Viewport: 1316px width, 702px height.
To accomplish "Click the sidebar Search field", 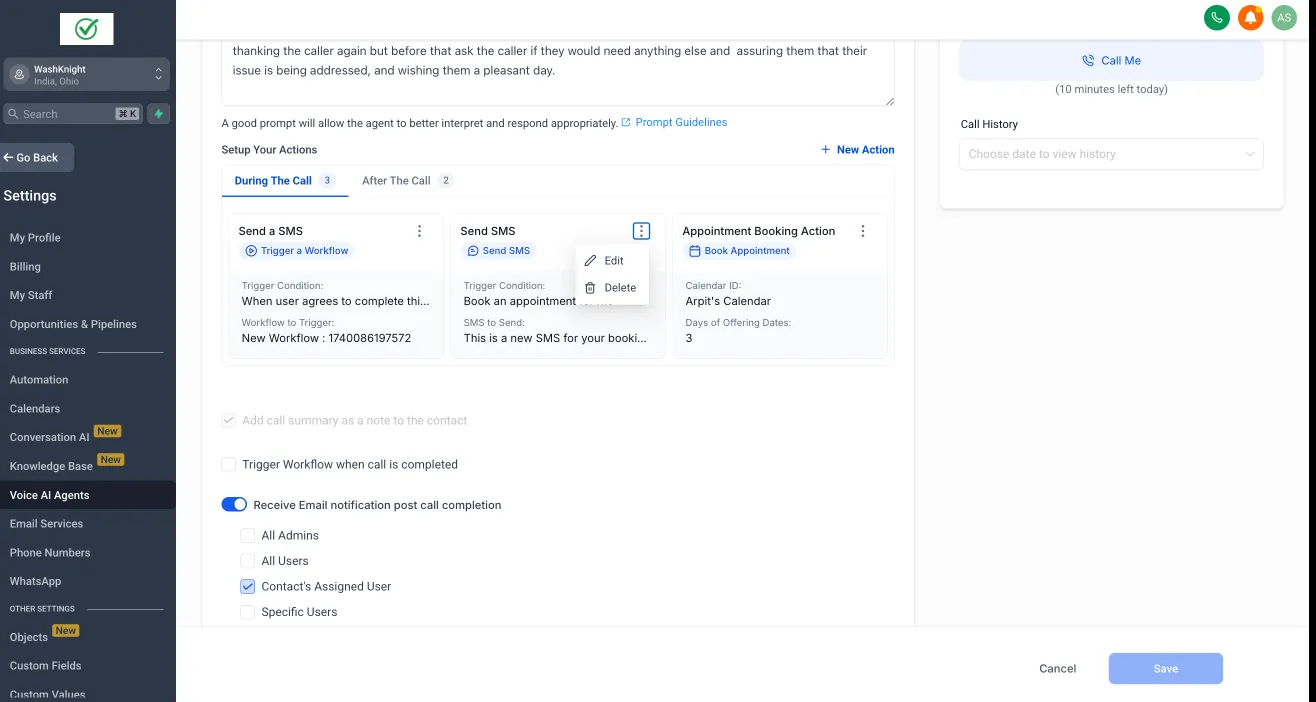I will coord(73,114).
